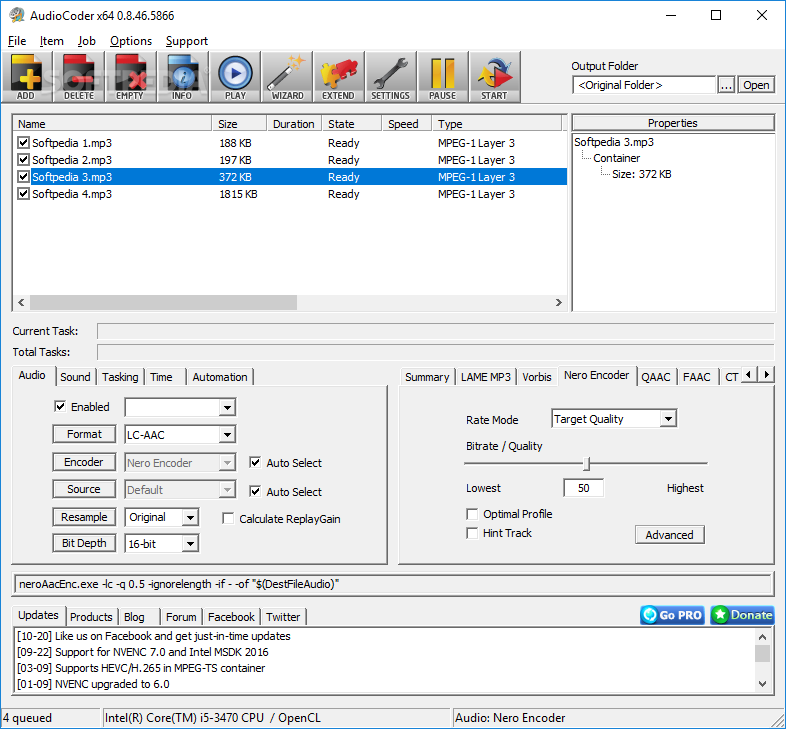The image size is (786, 729).
Task: Open the LC-AAC format dropdown
Action: (x=227, y=435)
